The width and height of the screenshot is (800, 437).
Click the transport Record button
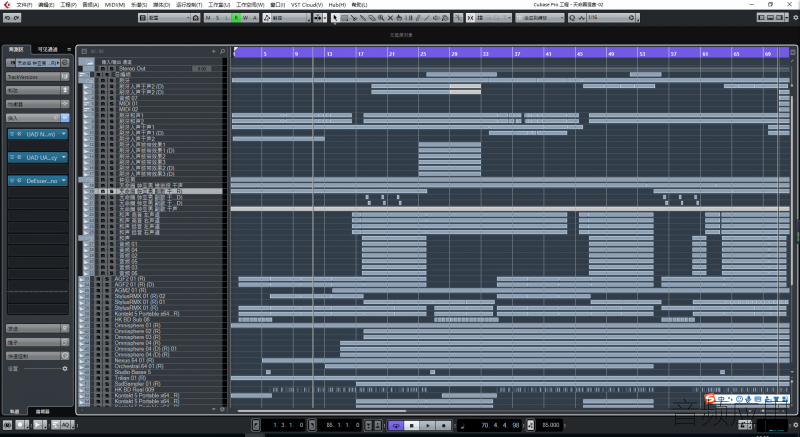click(x=443, y=425)
